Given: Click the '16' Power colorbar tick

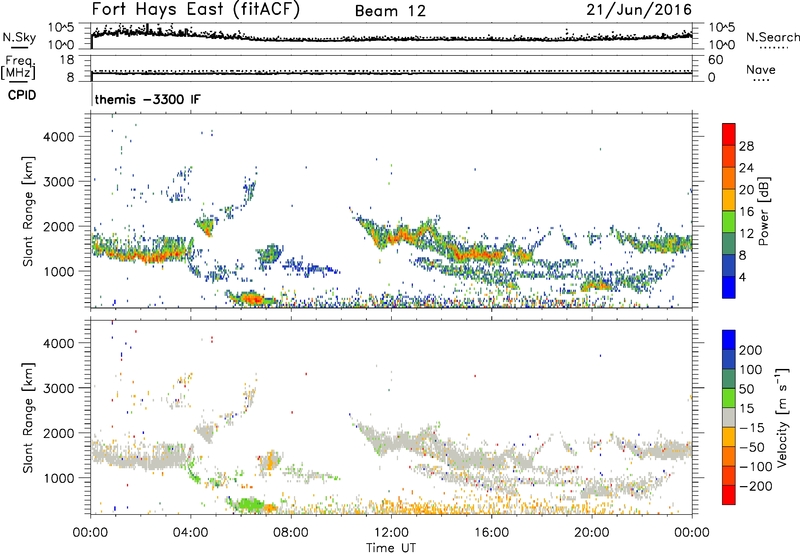Looking at the screenshot, I should tap(746, 212).
